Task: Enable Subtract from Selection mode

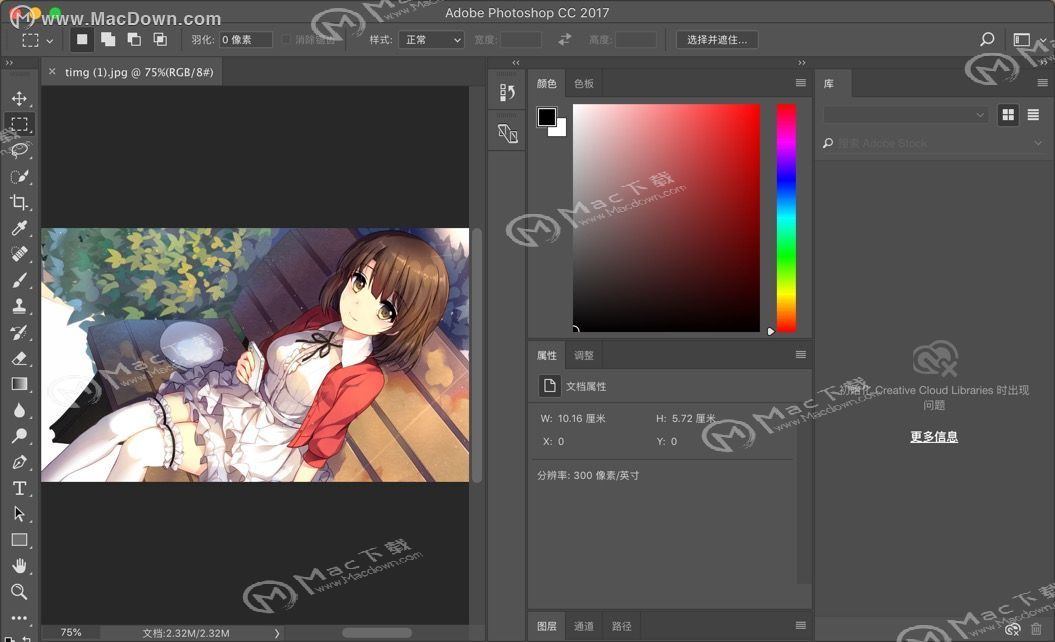Action: tap(134, 40)
